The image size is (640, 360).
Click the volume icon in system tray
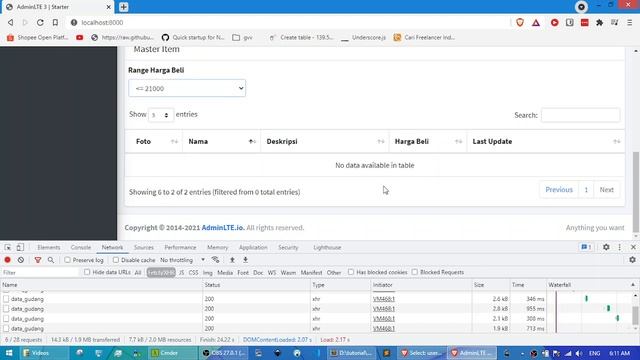pos(579,353)
